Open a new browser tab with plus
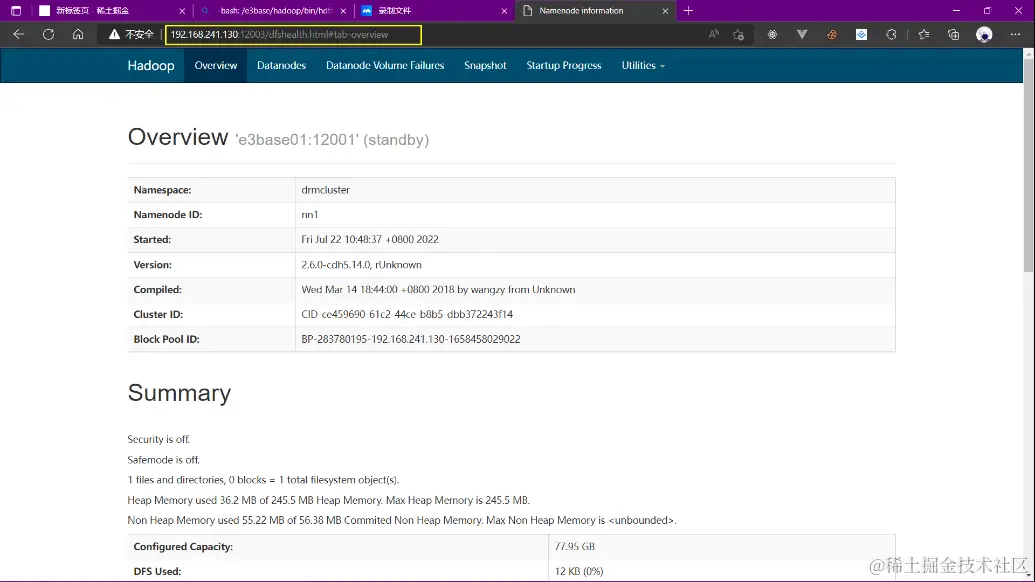This screenshot has width=1035, height=582. 688,11
